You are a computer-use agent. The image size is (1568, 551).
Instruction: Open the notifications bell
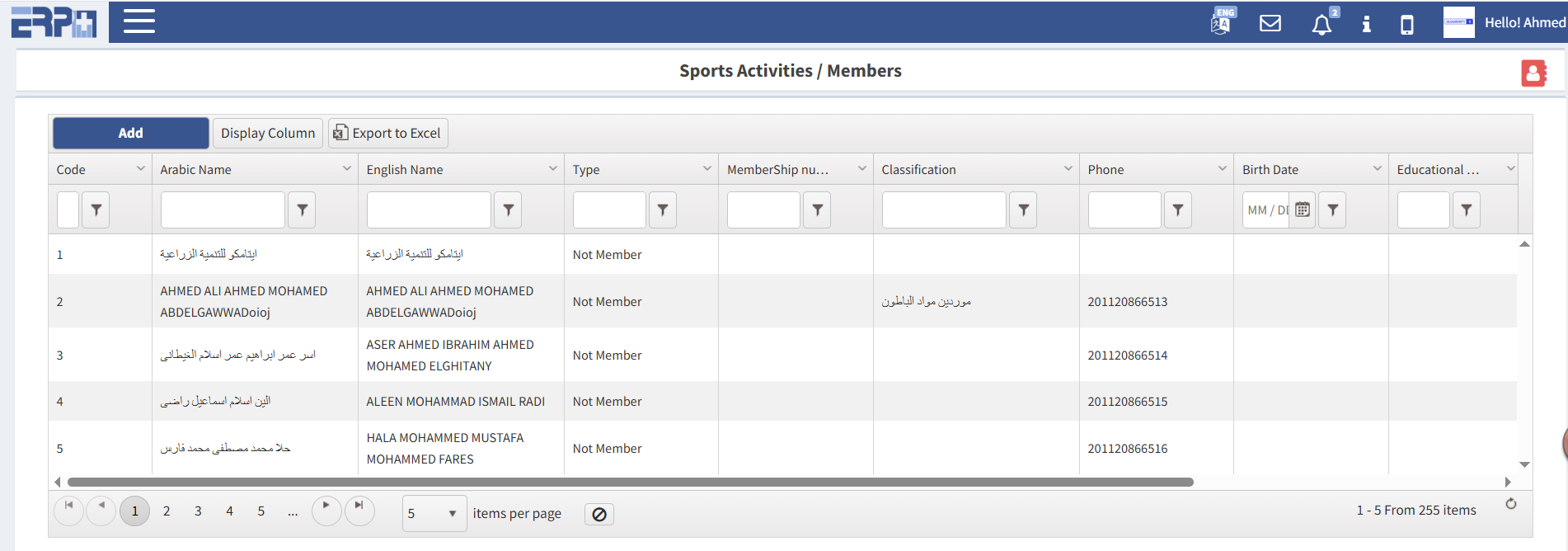point(1322,25)
